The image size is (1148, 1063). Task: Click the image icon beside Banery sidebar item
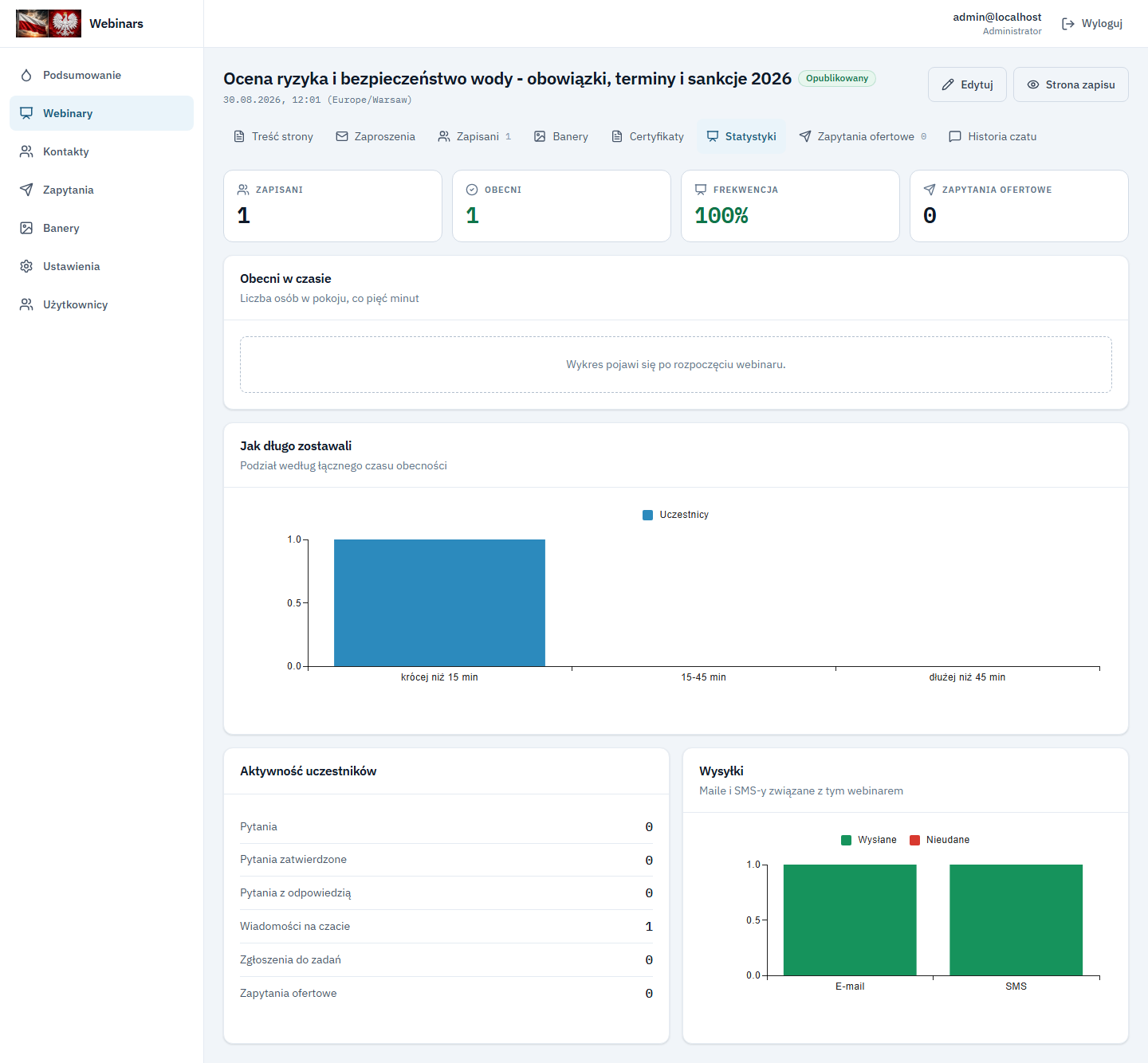(x=26, y=228)
